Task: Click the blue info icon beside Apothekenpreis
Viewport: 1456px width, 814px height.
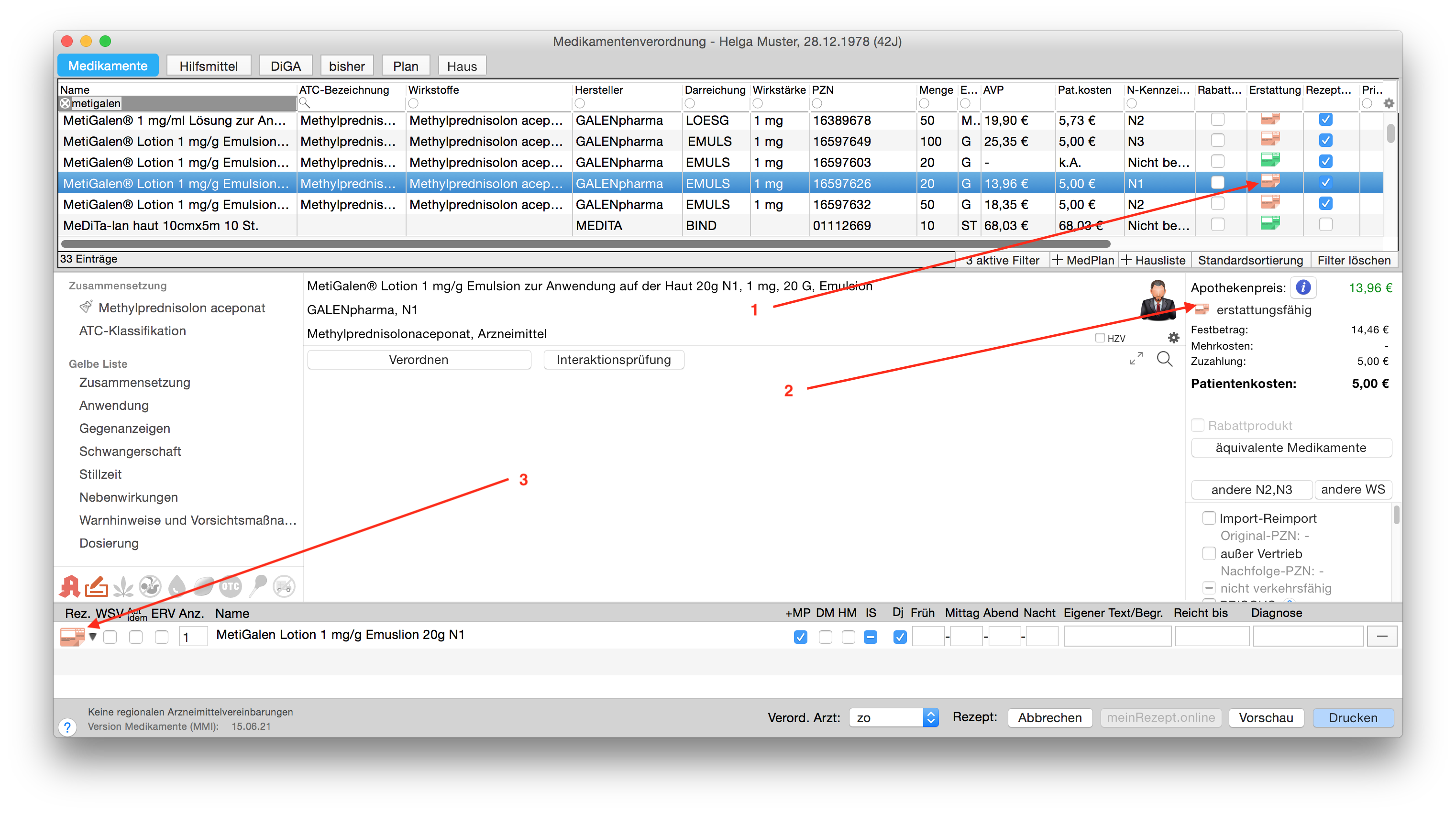Action: pyautogui.click(x=1303, y=288)
